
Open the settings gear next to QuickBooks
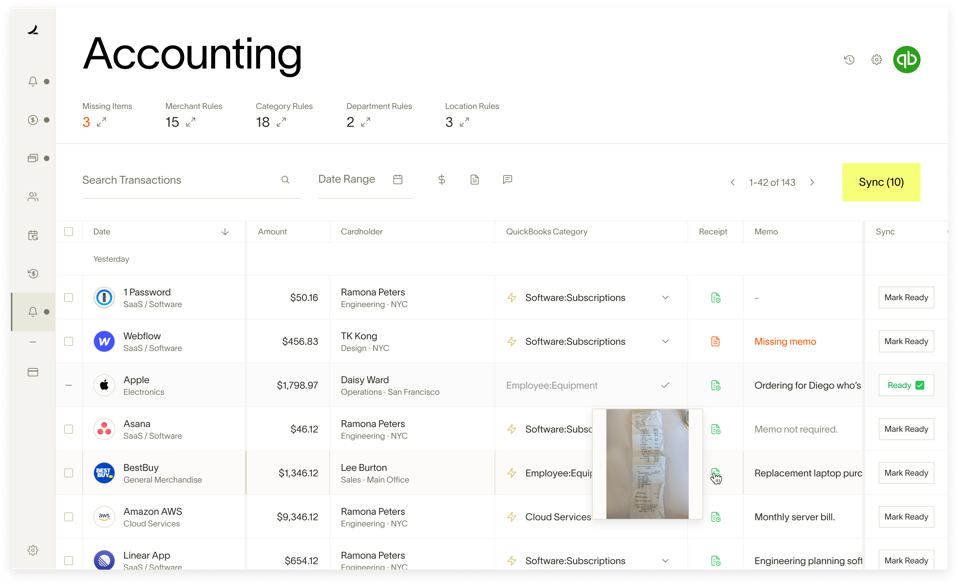(x=876, y=60)
